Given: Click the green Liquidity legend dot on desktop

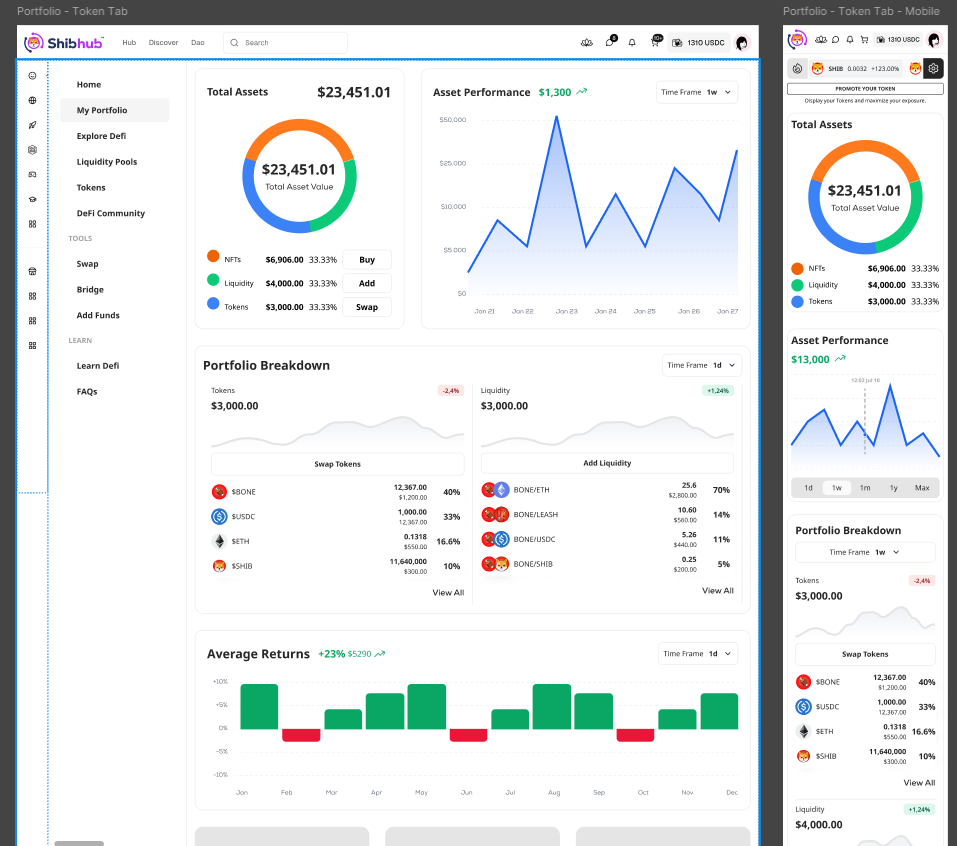Looking at the screenshot, I should coord(213,280).
